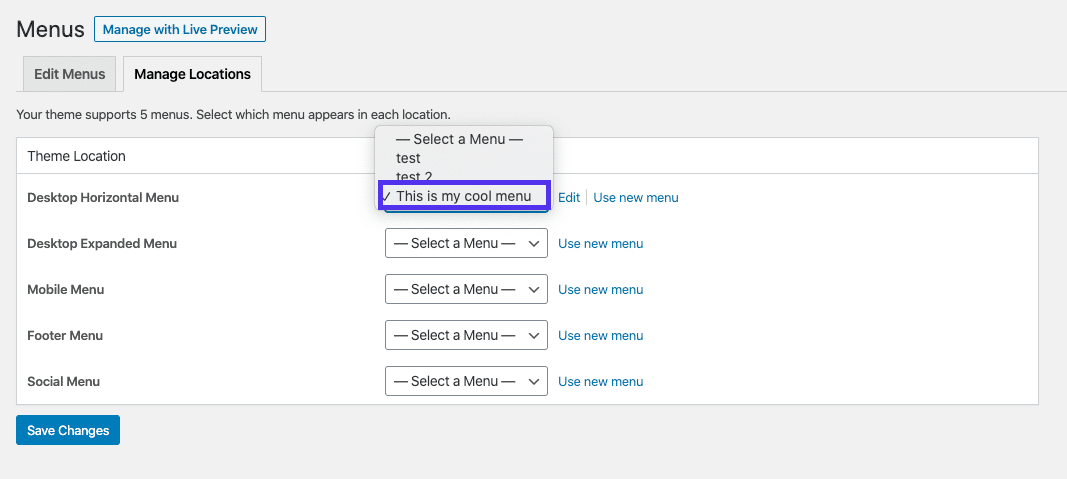
Task: Expand the Mobile Menu select box
Action: pos(466,289)
